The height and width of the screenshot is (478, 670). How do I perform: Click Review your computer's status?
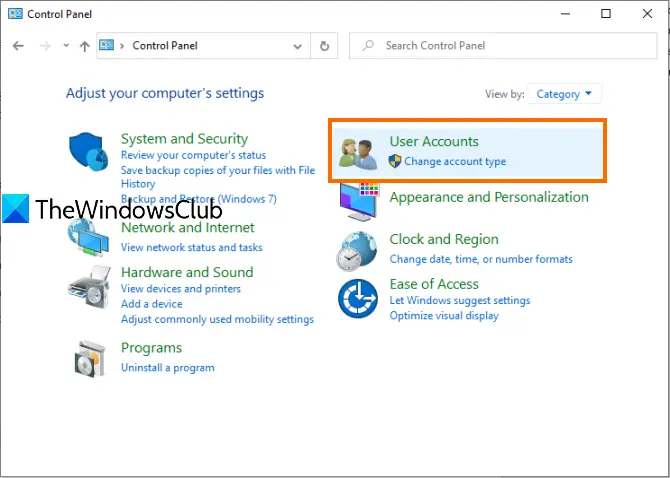coord(193,155)
